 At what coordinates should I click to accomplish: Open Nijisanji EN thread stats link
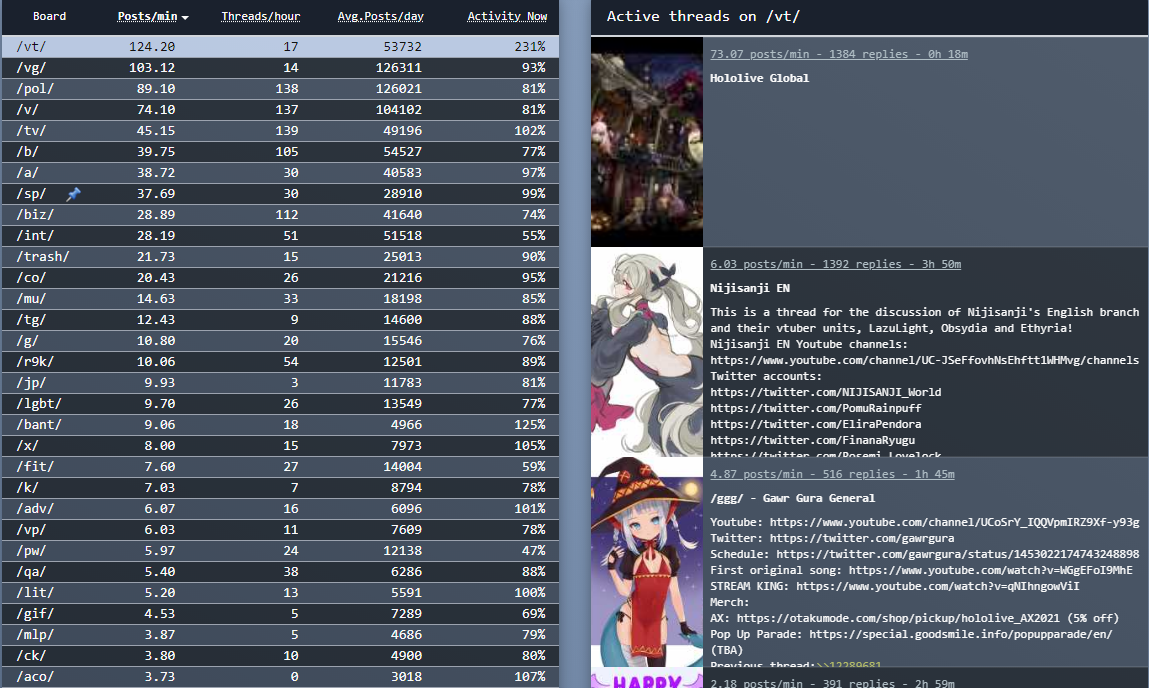click(x=835, y=265)
